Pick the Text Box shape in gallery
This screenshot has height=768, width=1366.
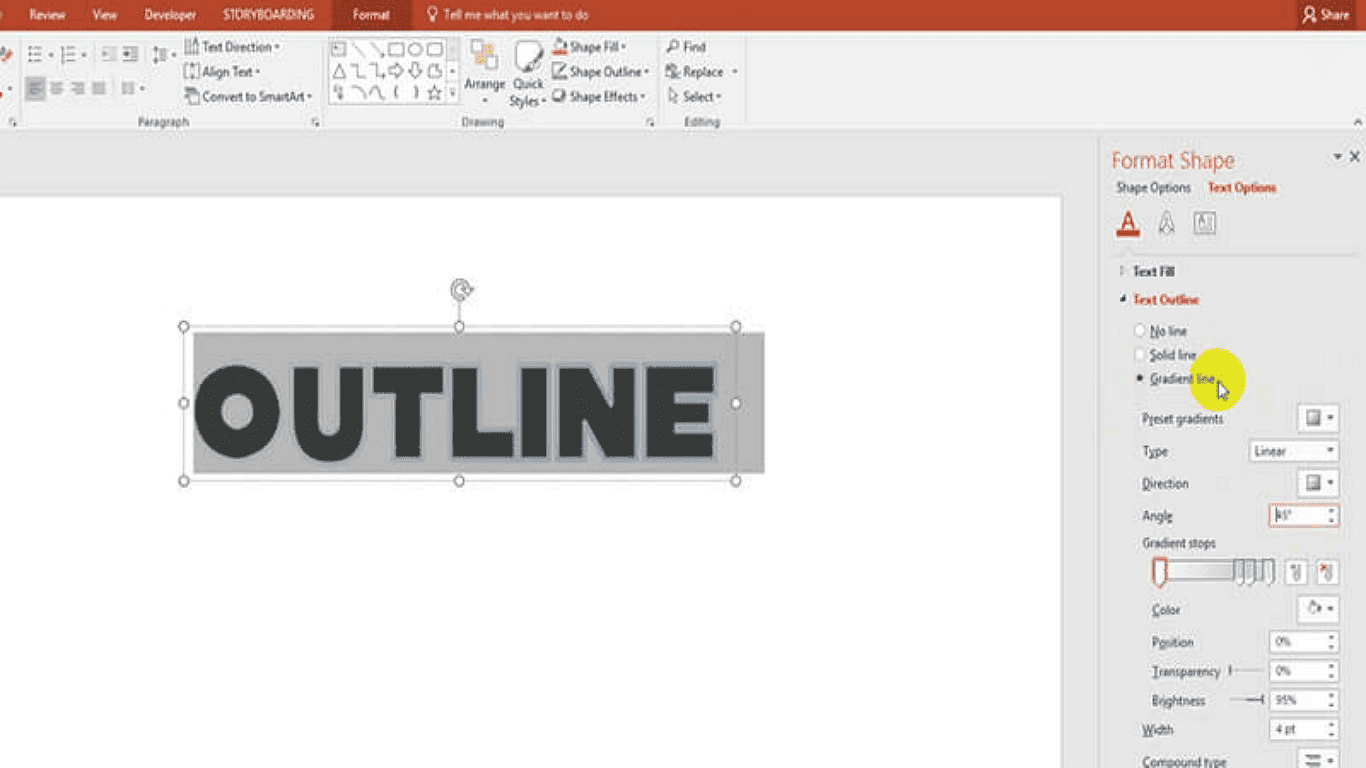click(338, 49)
